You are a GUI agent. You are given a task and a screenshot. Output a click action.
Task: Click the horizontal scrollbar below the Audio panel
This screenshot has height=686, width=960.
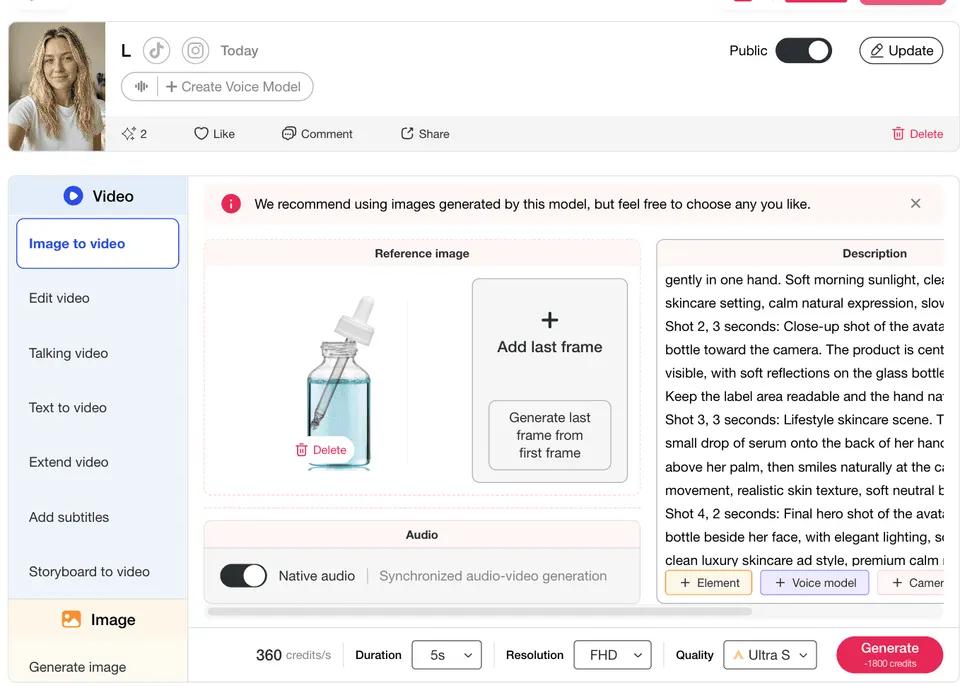click(479, 611)
